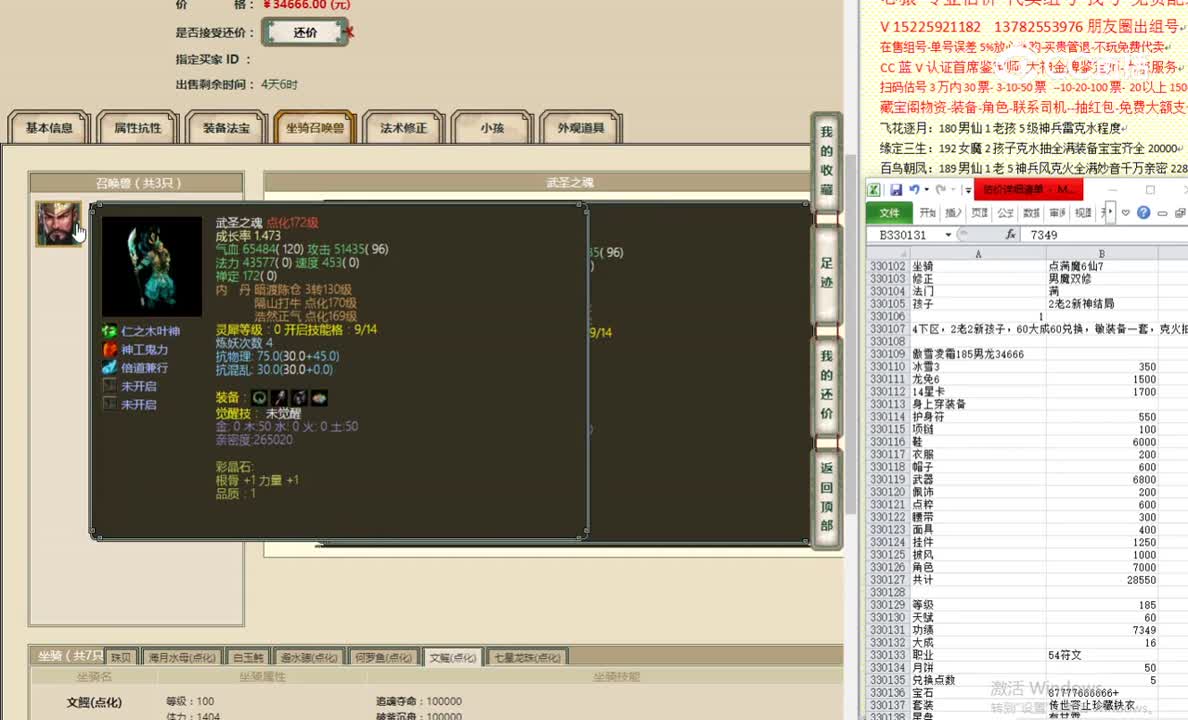Screen dimensions: 1188x720
Task: Click the Insert Function fx icon
Action: click(x=1011, y=233)
